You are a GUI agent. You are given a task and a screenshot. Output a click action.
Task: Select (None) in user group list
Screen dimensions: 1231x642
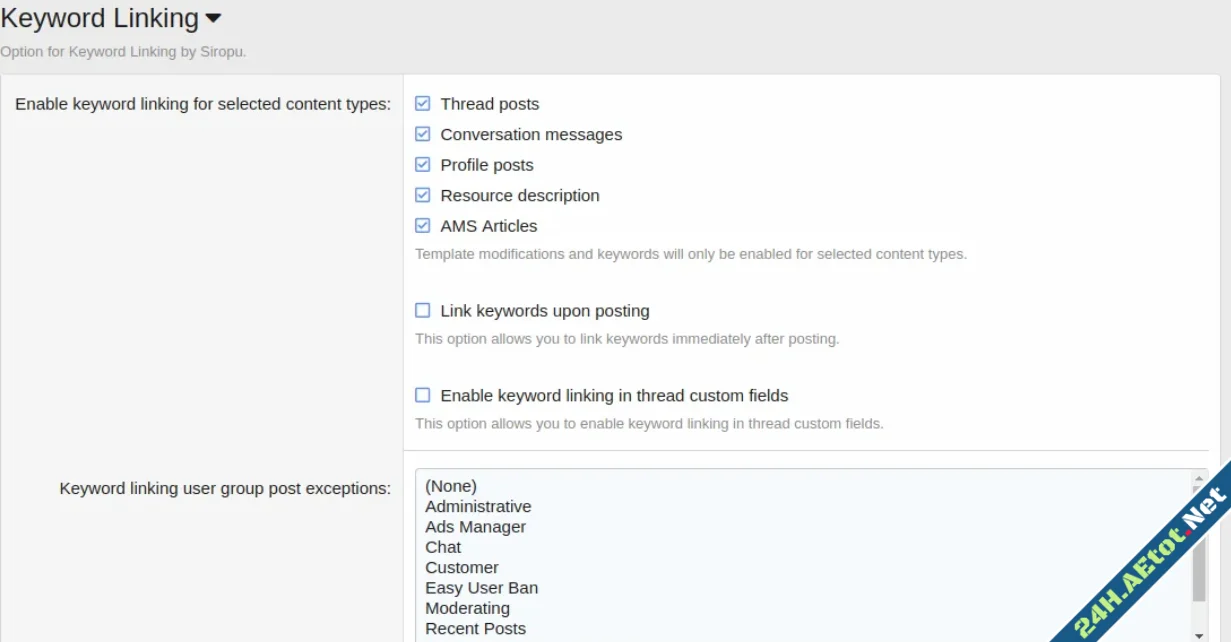pos(451,486)
